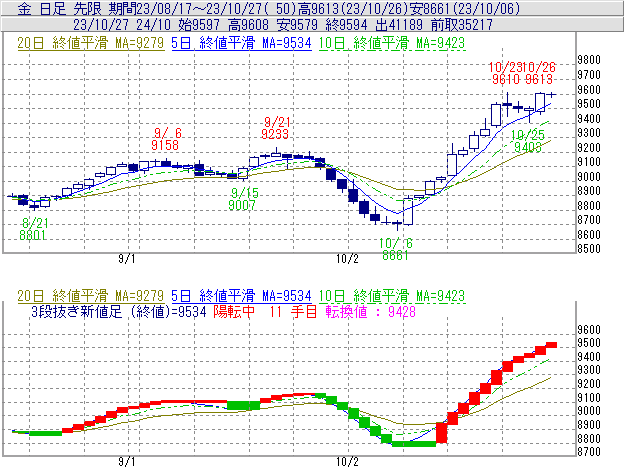Screen dimensions: 624x475
Task: Click the 5日 終値平滑 MA=9534 legend in upper chart
Action: click(241, 43)
